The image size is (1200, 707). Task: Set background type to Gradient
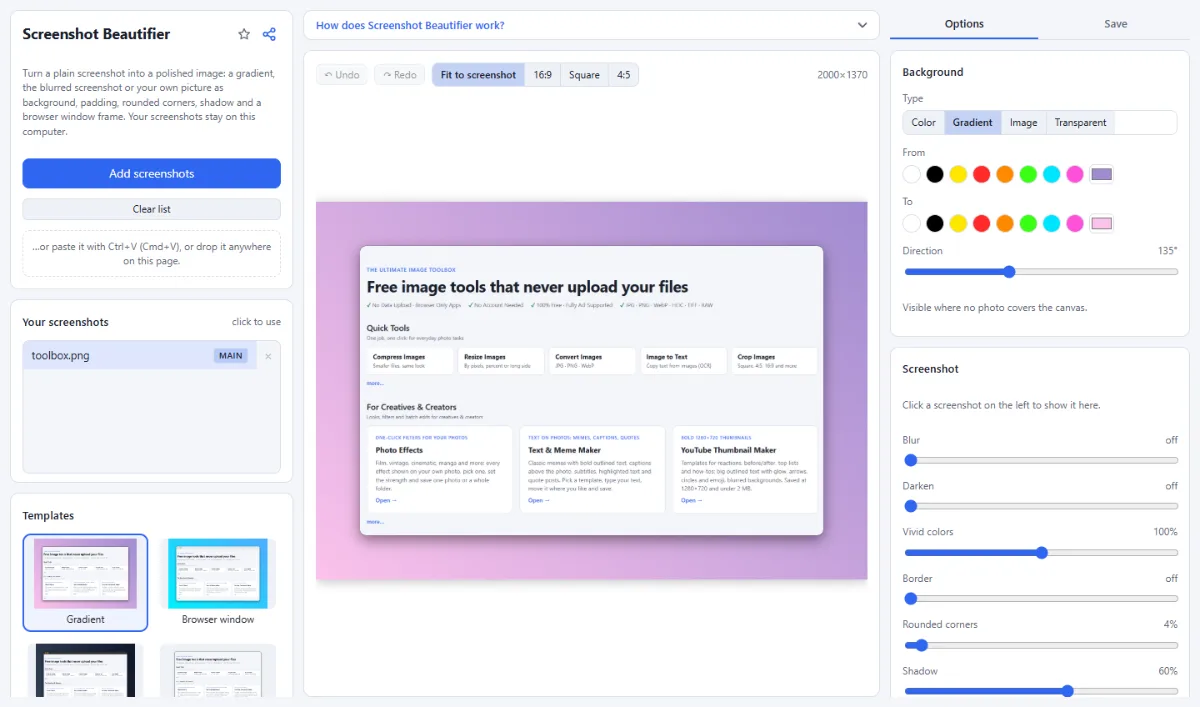[x=972, y=123]
